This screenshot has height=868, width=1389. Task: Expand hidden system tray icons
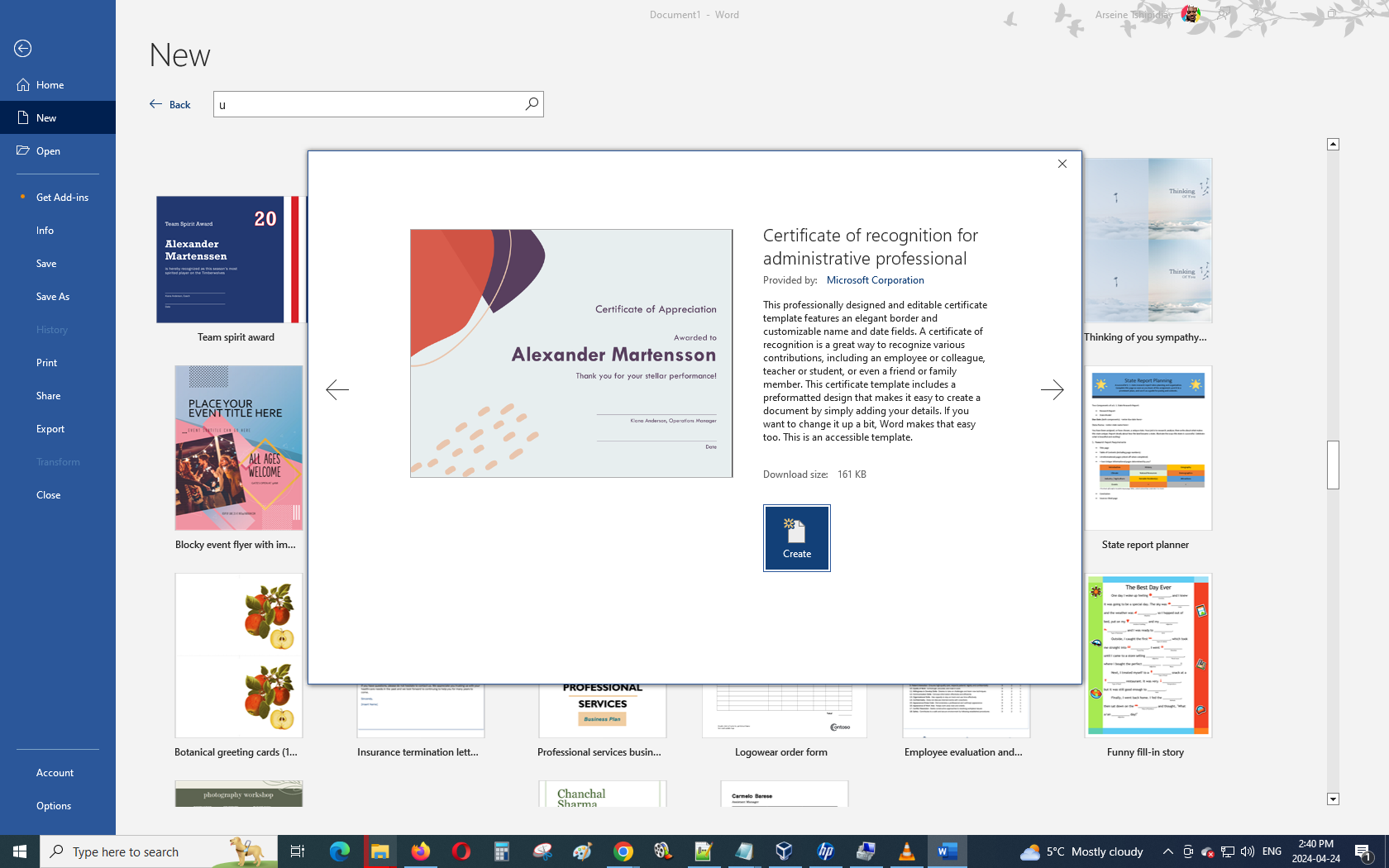tap(1167, 851)
